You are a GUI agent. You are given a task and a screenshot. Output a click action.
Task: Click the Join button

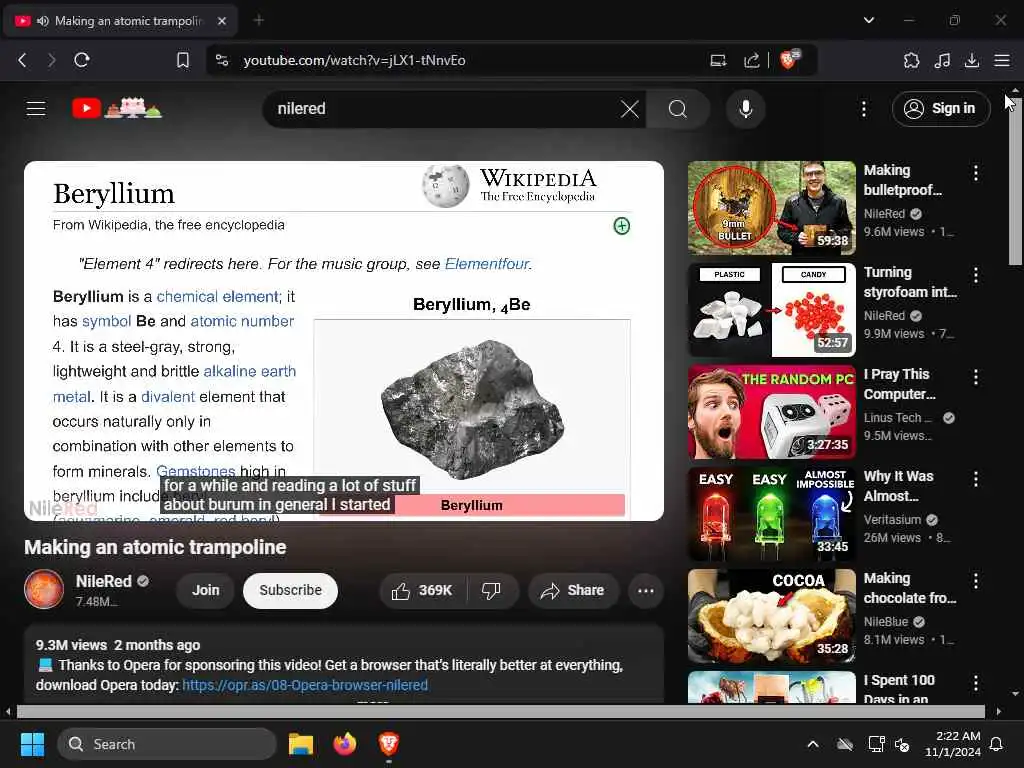click(205, 590)
